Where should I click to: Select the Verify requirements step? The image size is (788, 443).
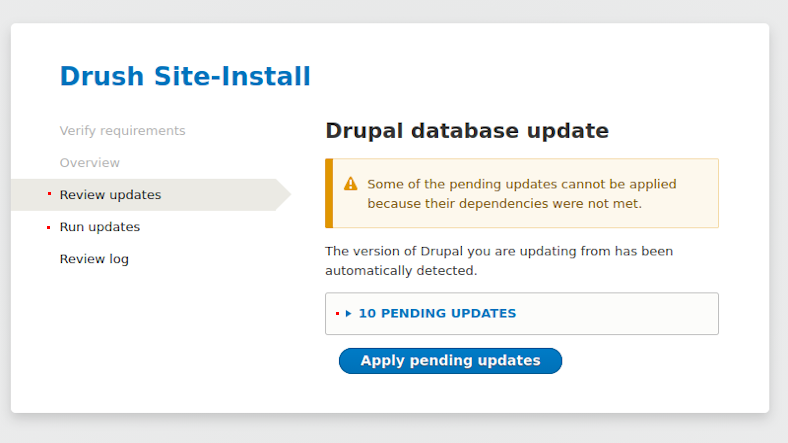[122, 131]
